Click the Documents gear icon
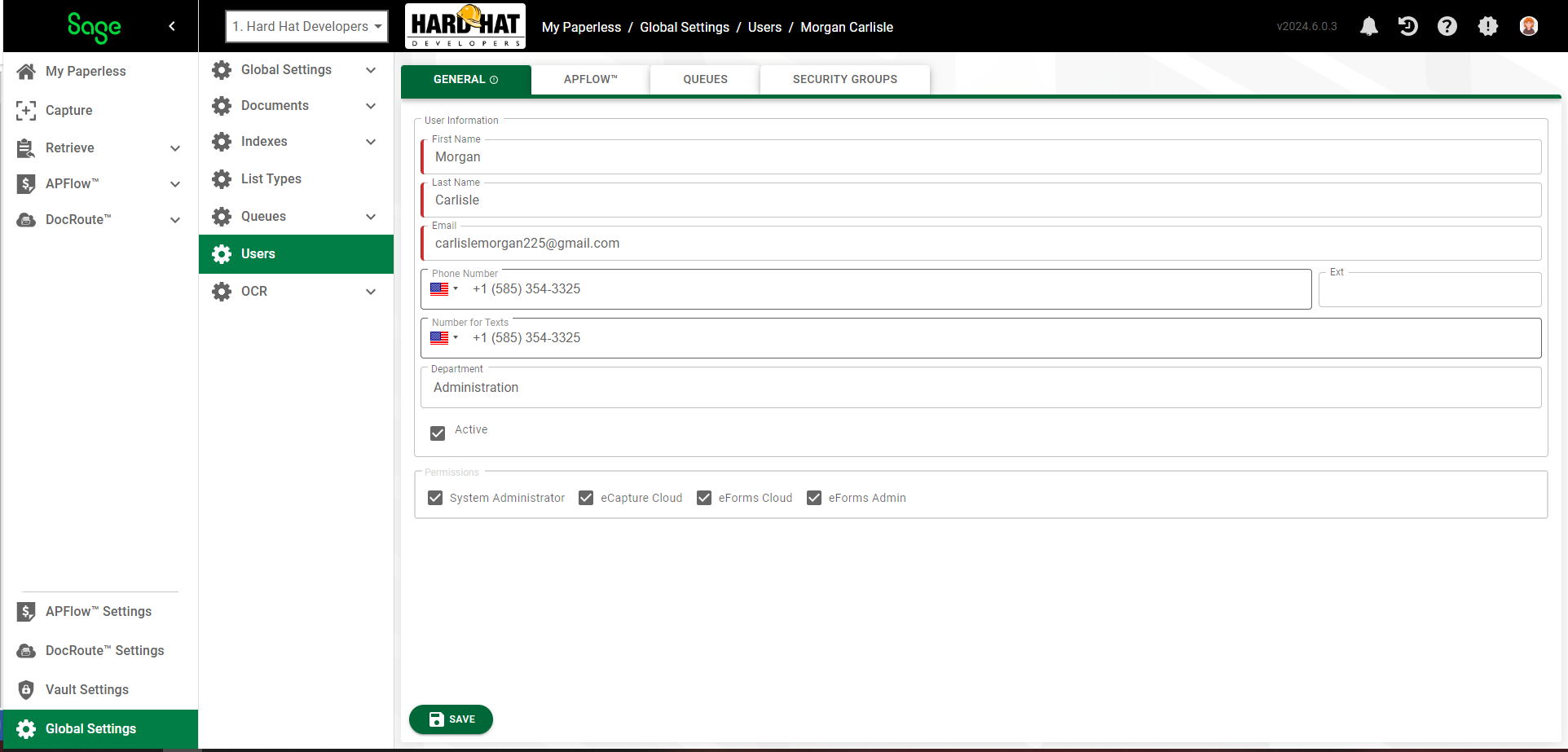The height and width of the screenshot is (752, 1568). click(222, 105)
